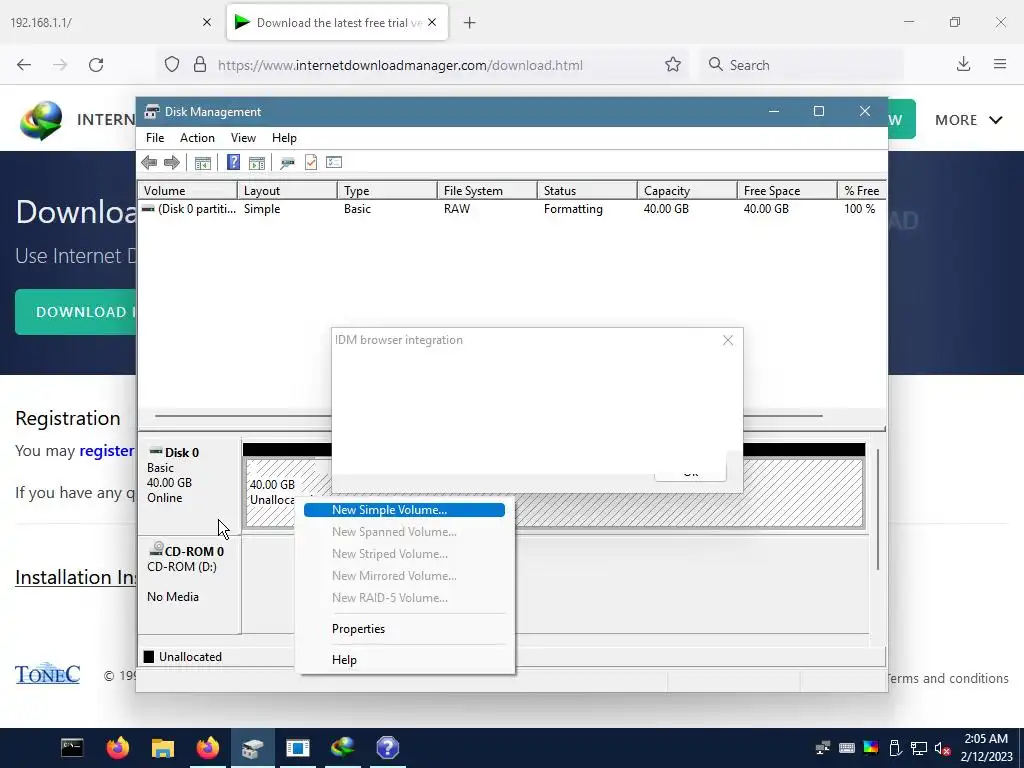
Task: Sort by the Volume column header
Action: [x=187, y=191]
